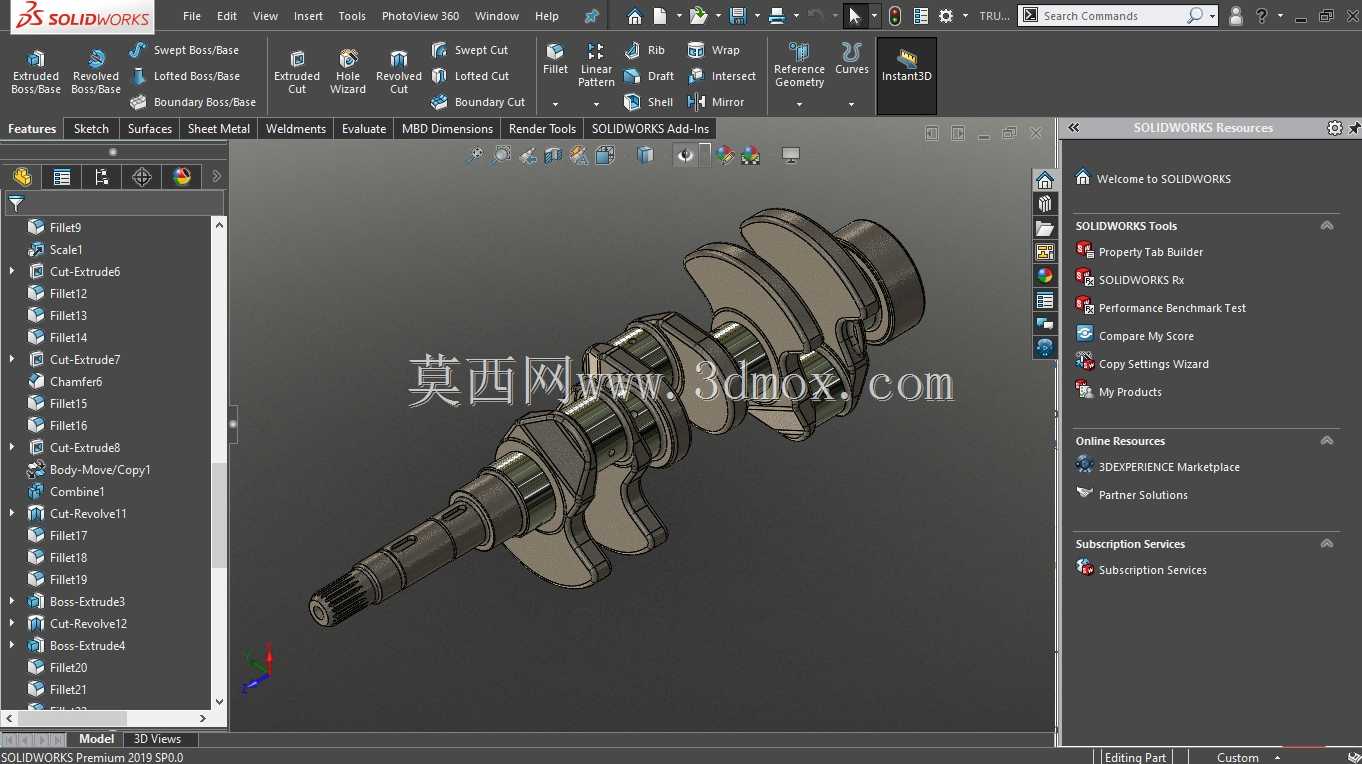
Task: Select the Rib tool
Action: coord(645,50)
